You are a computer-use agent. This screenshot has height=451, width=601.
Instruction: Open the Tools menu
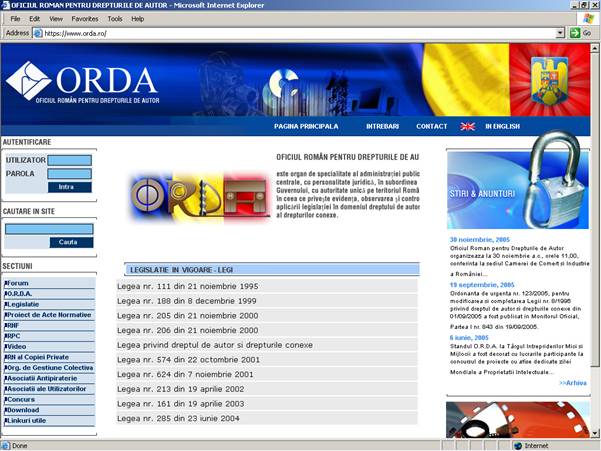115,18
